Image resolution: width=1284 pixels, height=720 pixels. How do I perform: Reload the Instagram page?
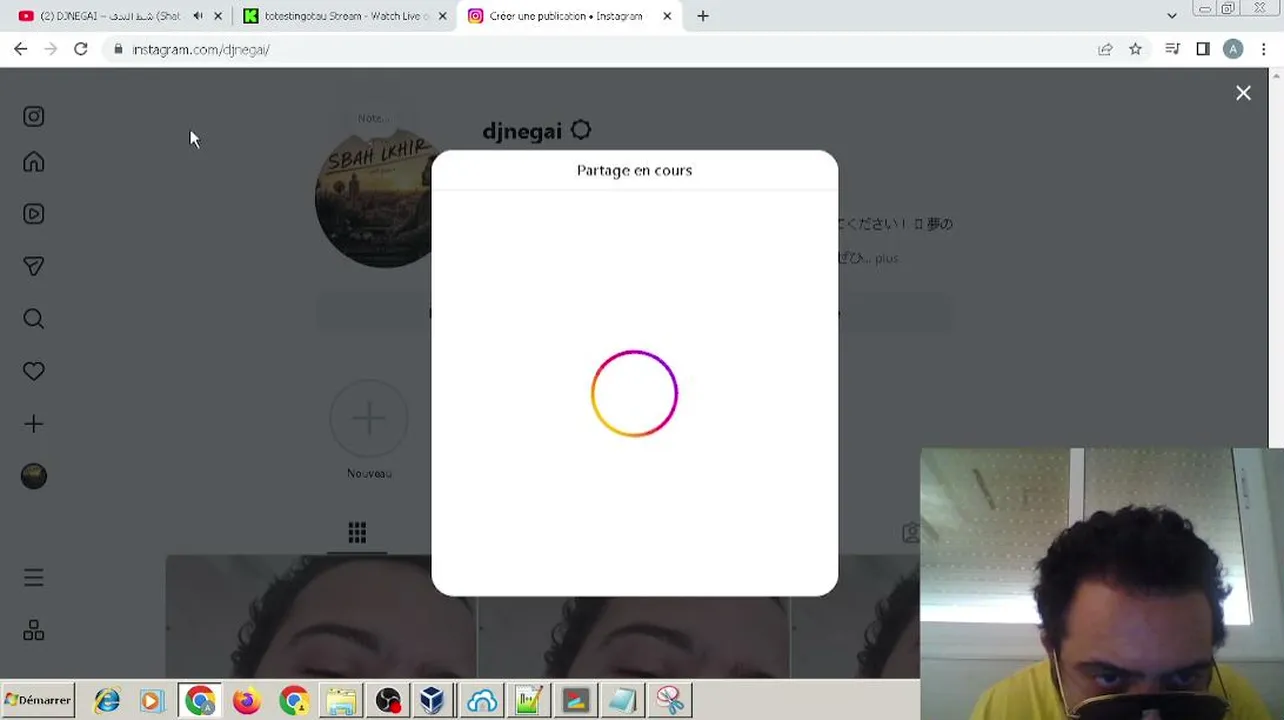coord(81,49)
